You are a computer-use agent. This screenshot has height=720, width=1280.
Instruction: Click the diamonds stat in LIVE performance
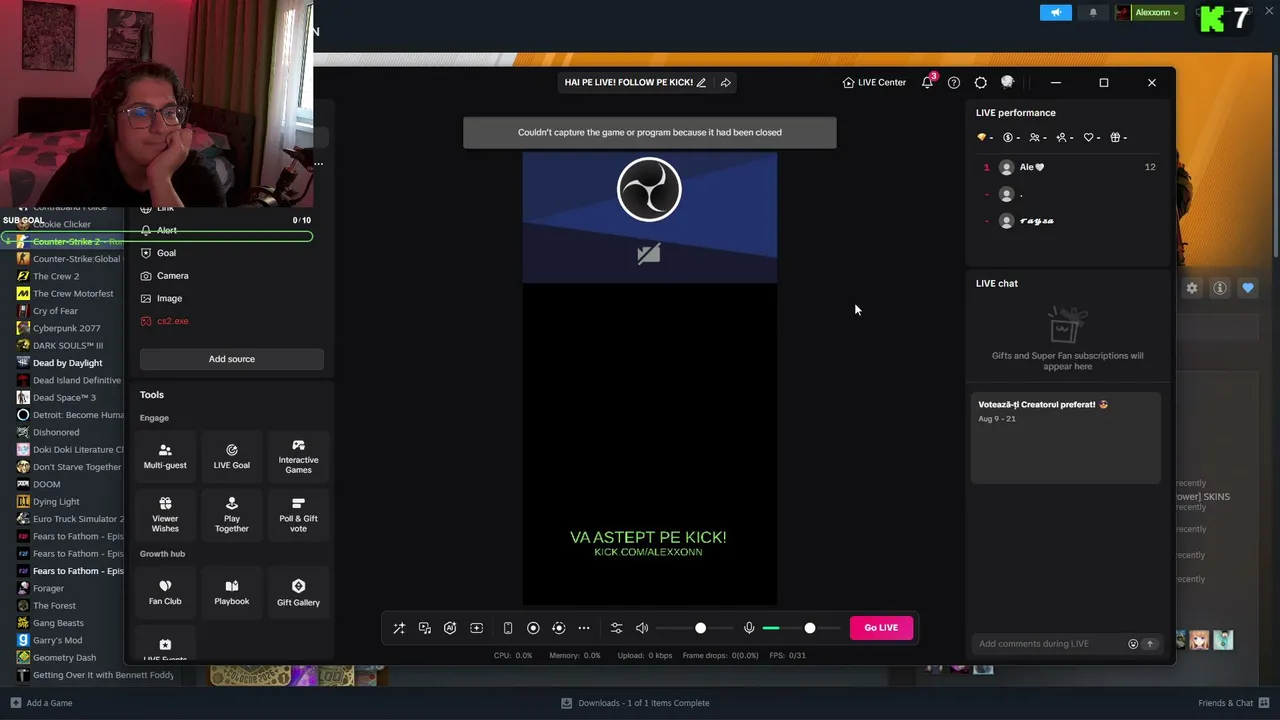point(985,138)
